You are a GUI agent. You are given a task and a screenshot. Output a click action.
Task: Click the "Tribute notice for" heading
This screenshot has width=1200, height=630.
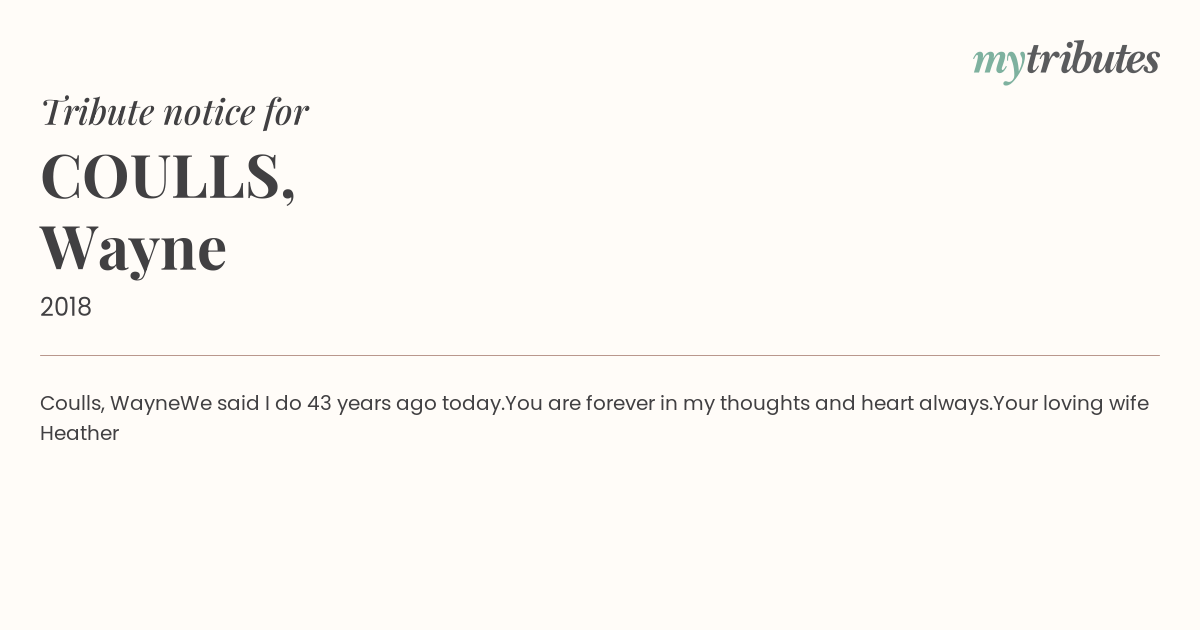click(x=174, y=112)
